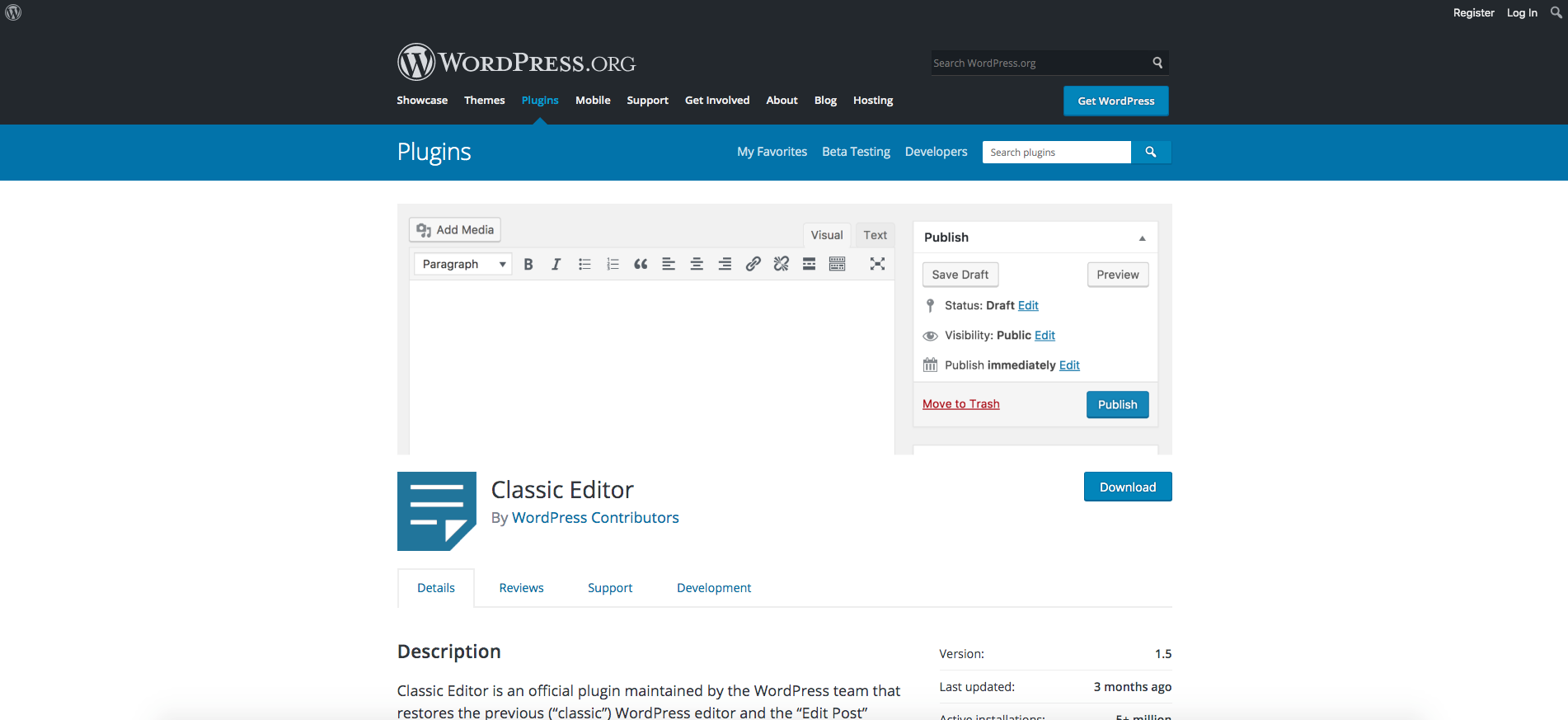Click Log In in the admin bar
The image size is (1568, 720).
(1522, 12)
